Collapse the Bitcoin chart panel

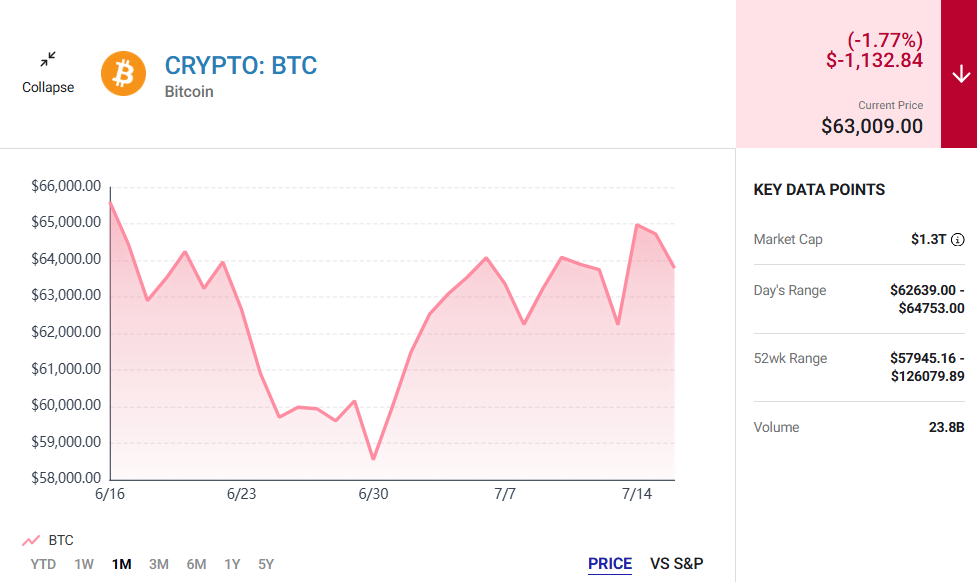pyautogui.click(x=48, y=73)
